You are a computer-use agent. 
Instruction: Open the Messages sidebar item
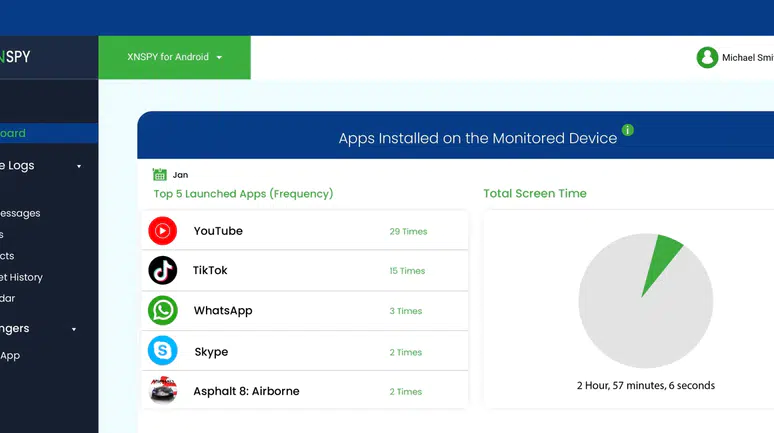coord(20,213)
